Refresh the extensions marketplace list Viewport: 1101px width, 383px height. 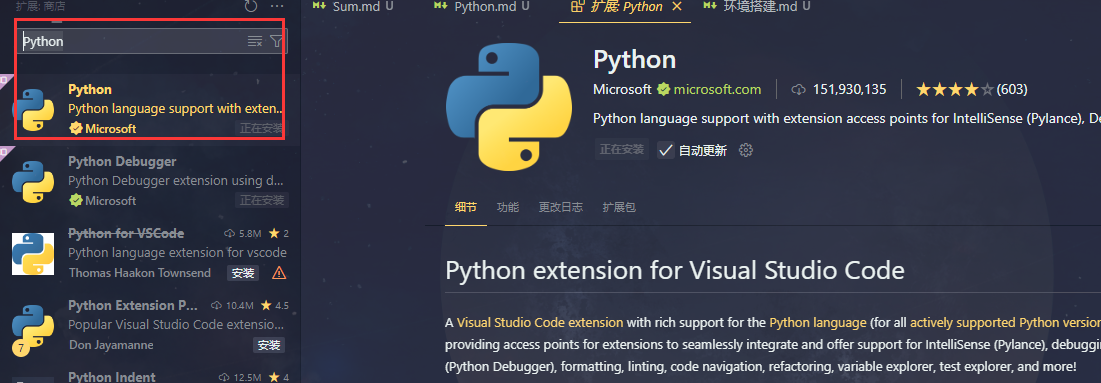point(251,6)
